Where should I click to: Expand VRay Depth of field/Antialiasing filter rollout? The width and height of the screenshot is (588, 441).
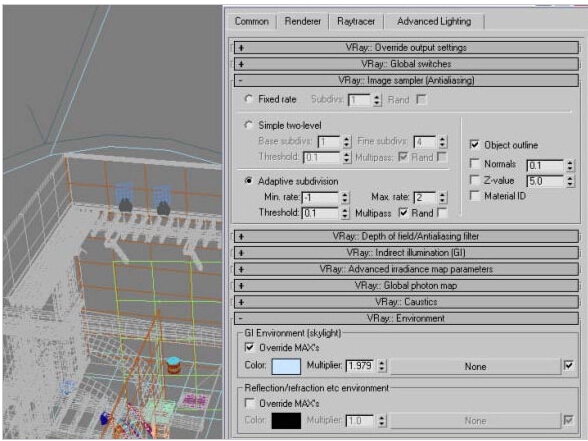pyautogui.click(x=406, y=237)
